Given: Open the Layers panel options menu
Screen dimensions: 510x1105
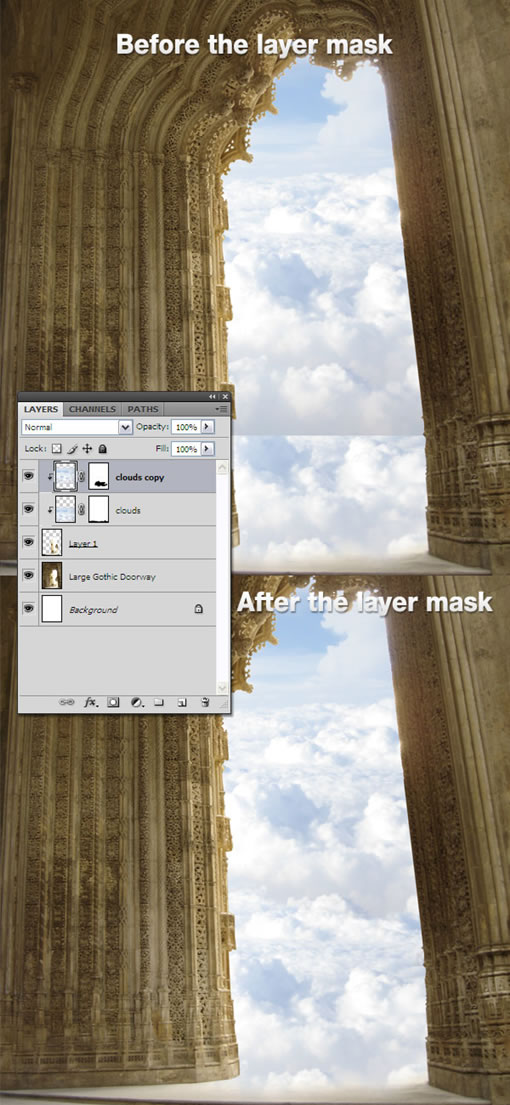Looking at the screenshot, I should [x=221, y=409].
